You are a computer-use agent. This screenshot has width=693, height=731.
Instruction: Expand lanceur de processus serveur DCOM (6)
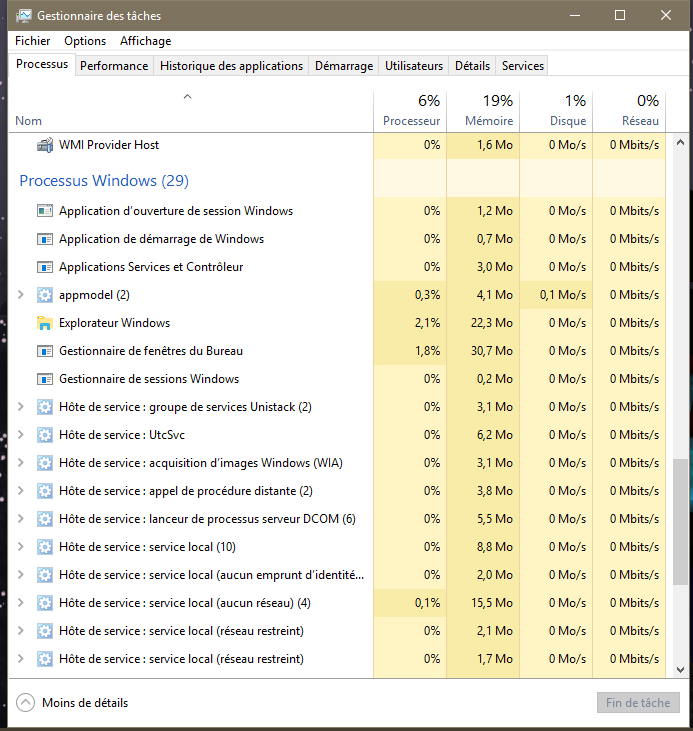(21, 518)
